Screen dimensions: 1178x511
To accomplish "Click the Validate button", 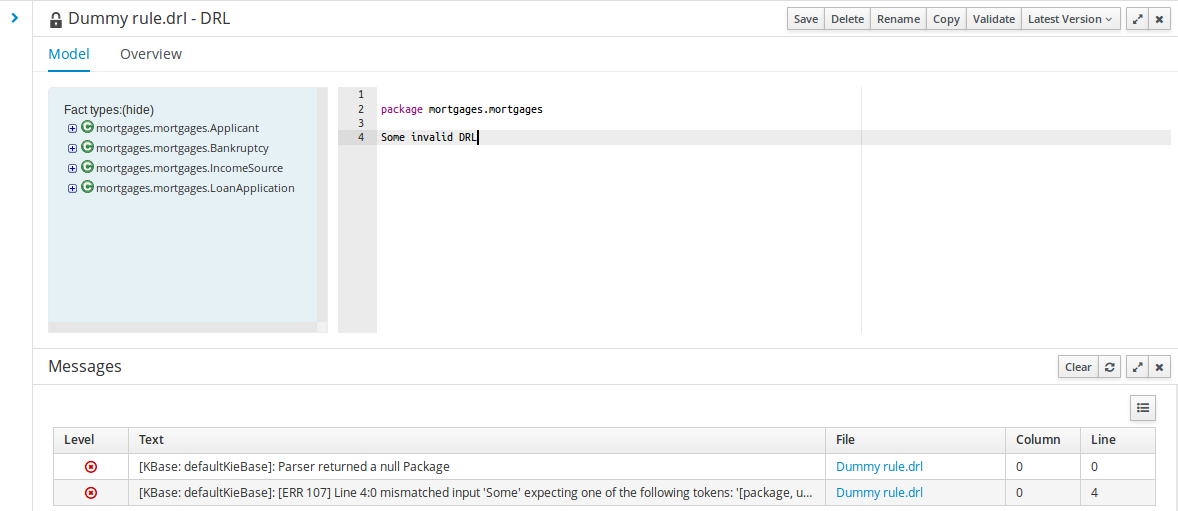I will [994, 19].
